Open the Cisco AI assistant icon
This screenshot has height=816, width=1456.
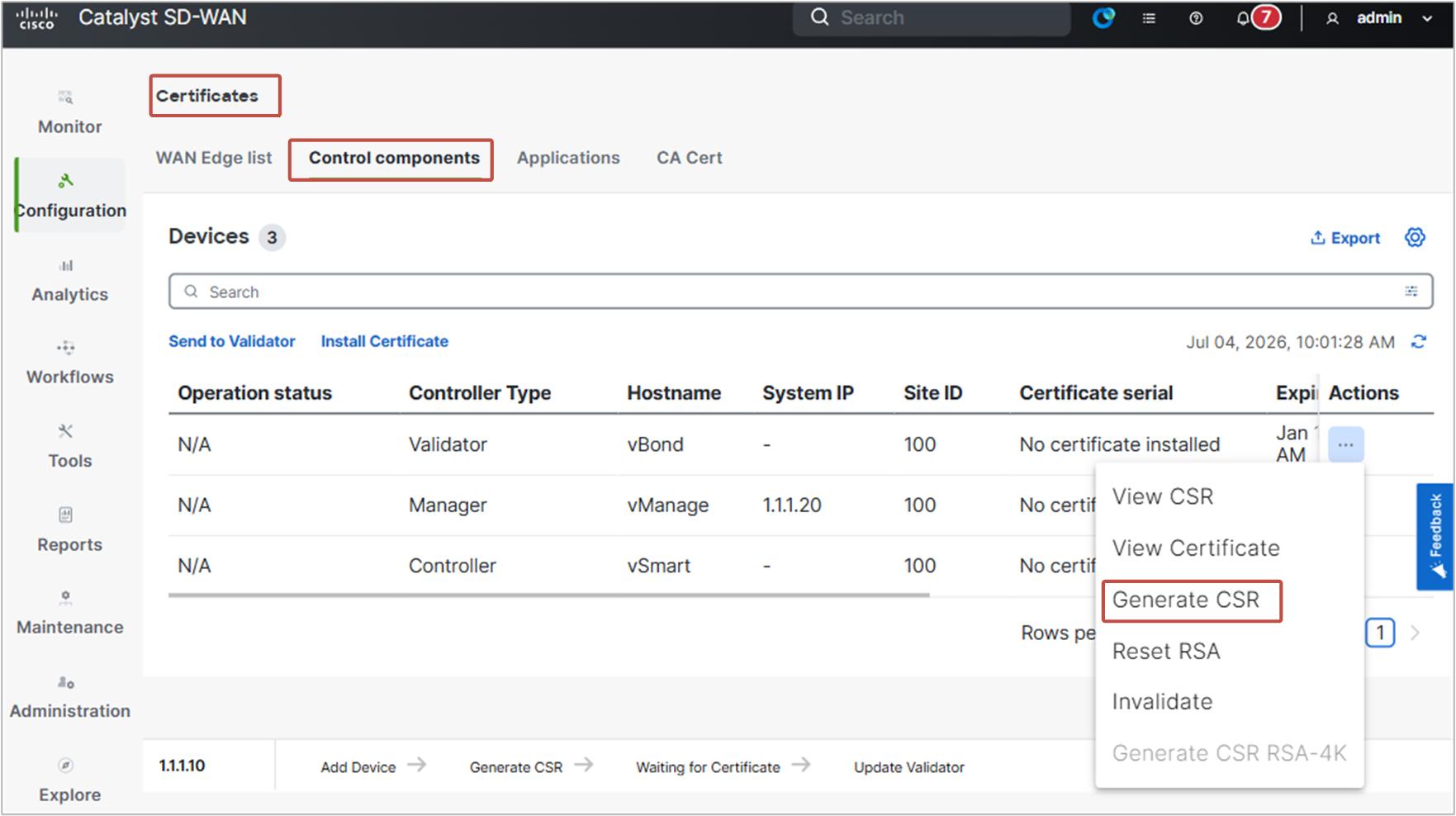[x=1103, y=17]
